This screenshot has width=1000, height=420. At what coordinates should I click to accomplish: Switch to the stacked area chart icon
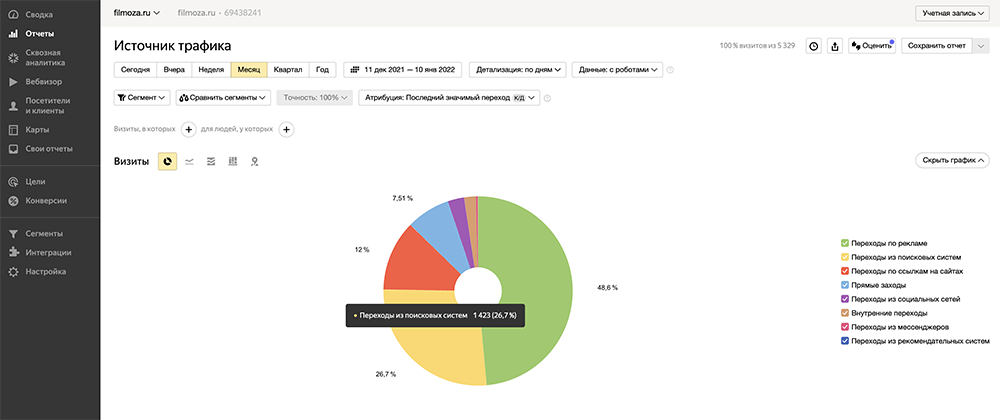tap(211, 161)
